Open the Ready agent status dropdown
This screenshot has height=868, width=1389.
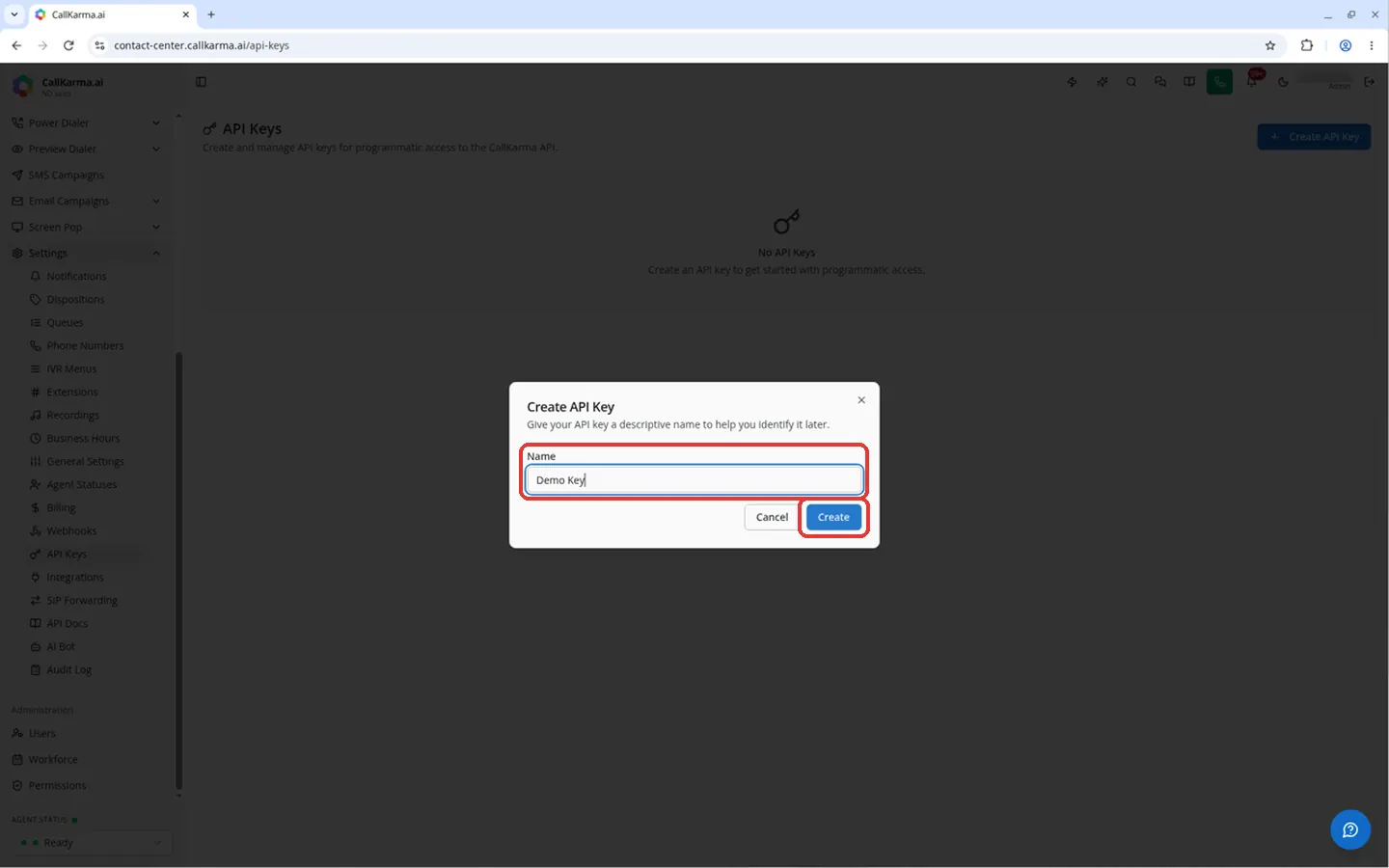(92, 843)
